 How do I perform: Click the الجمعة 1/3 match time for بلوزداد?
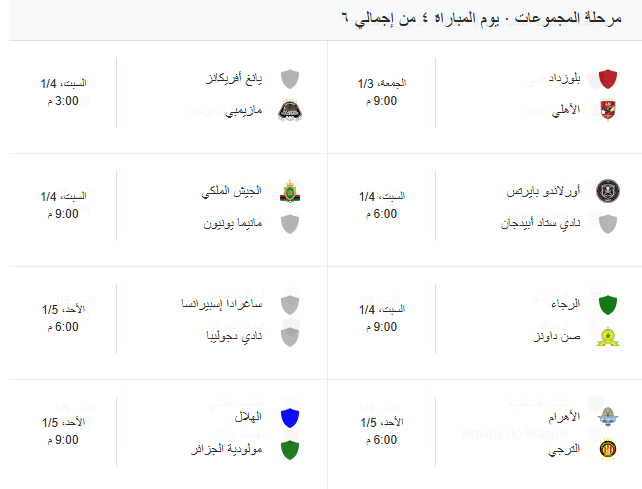(x=380, y=84)
